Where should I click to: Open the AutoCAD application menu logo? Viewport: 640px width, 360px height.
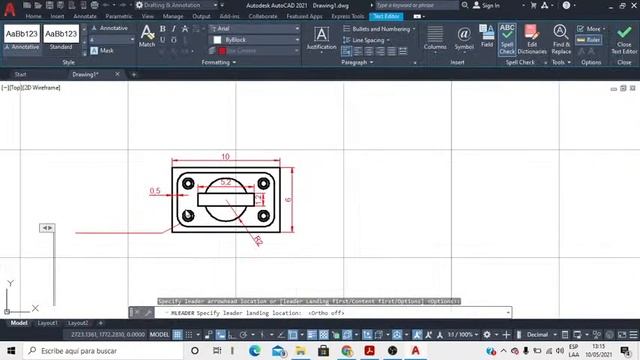coord(9,8)
